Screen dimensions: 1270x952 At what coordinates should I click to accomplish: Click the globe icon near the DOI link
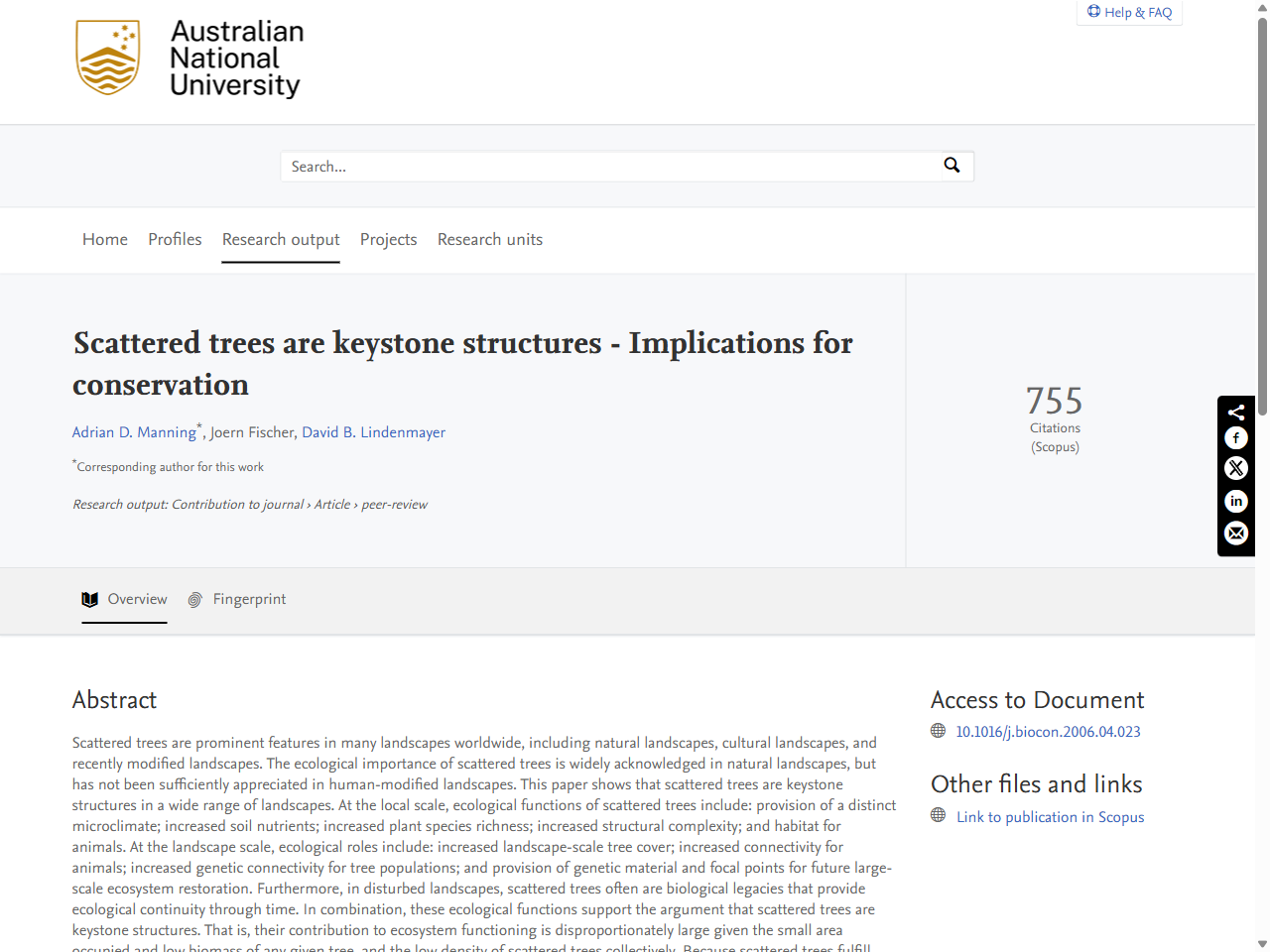coord(938,730)
